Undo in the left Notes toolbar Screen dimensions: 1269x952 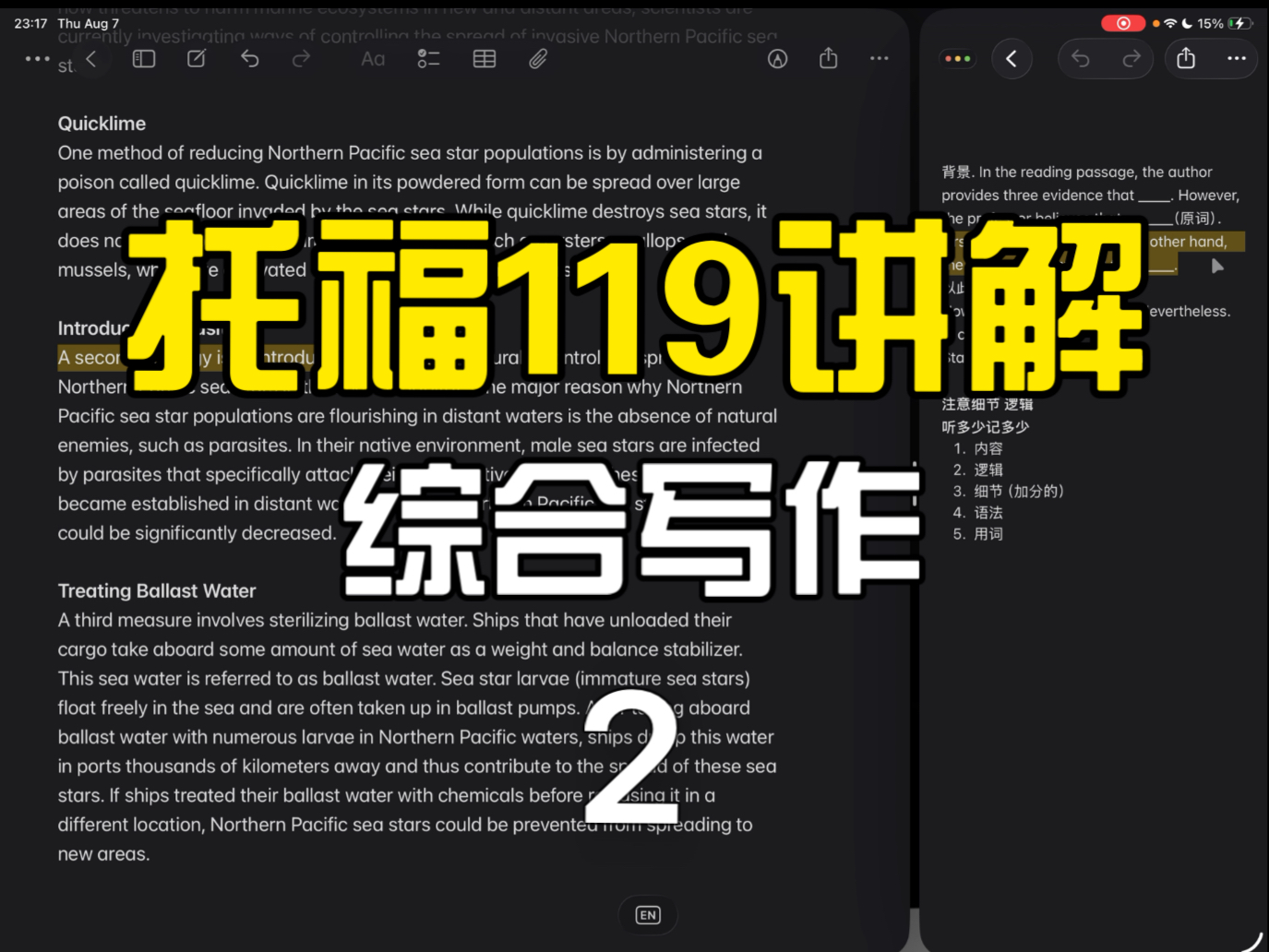point(250,59)
